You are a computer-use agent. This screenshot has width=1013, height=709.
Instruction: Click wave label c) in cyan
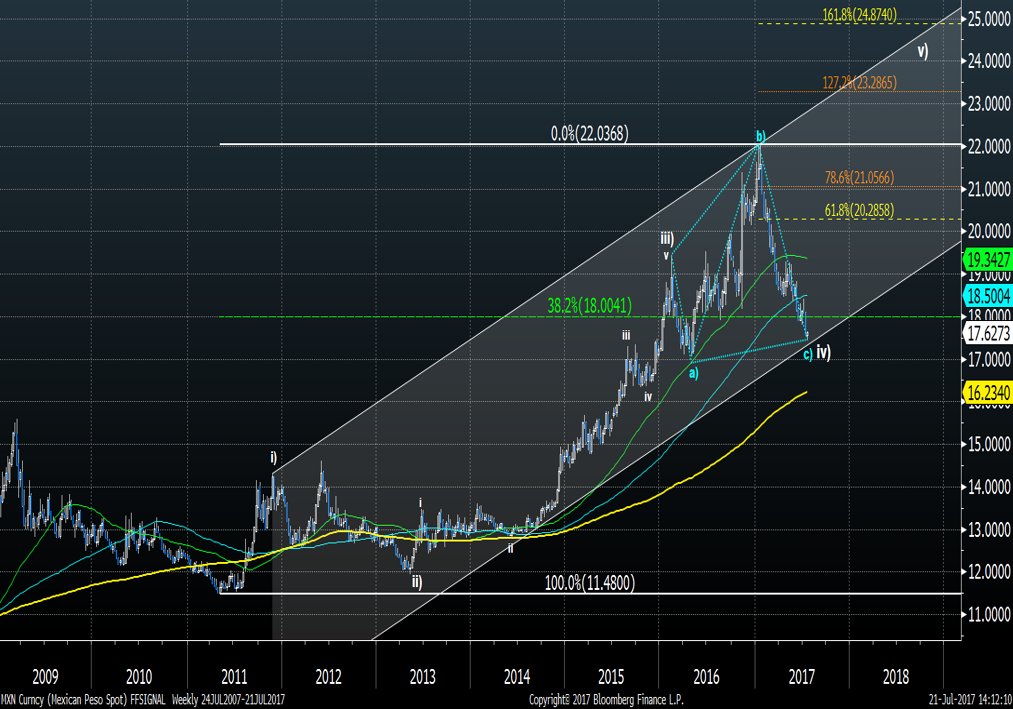pos(808,354)
